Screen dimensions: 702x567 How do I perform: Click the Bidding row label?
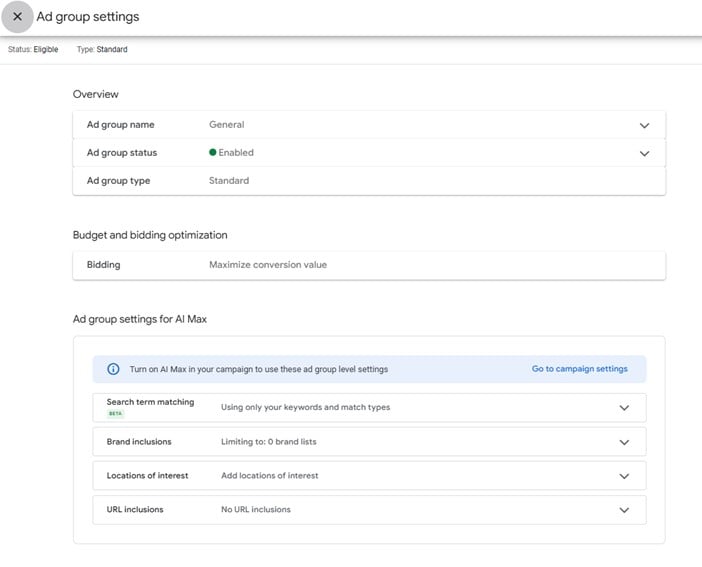103,265
